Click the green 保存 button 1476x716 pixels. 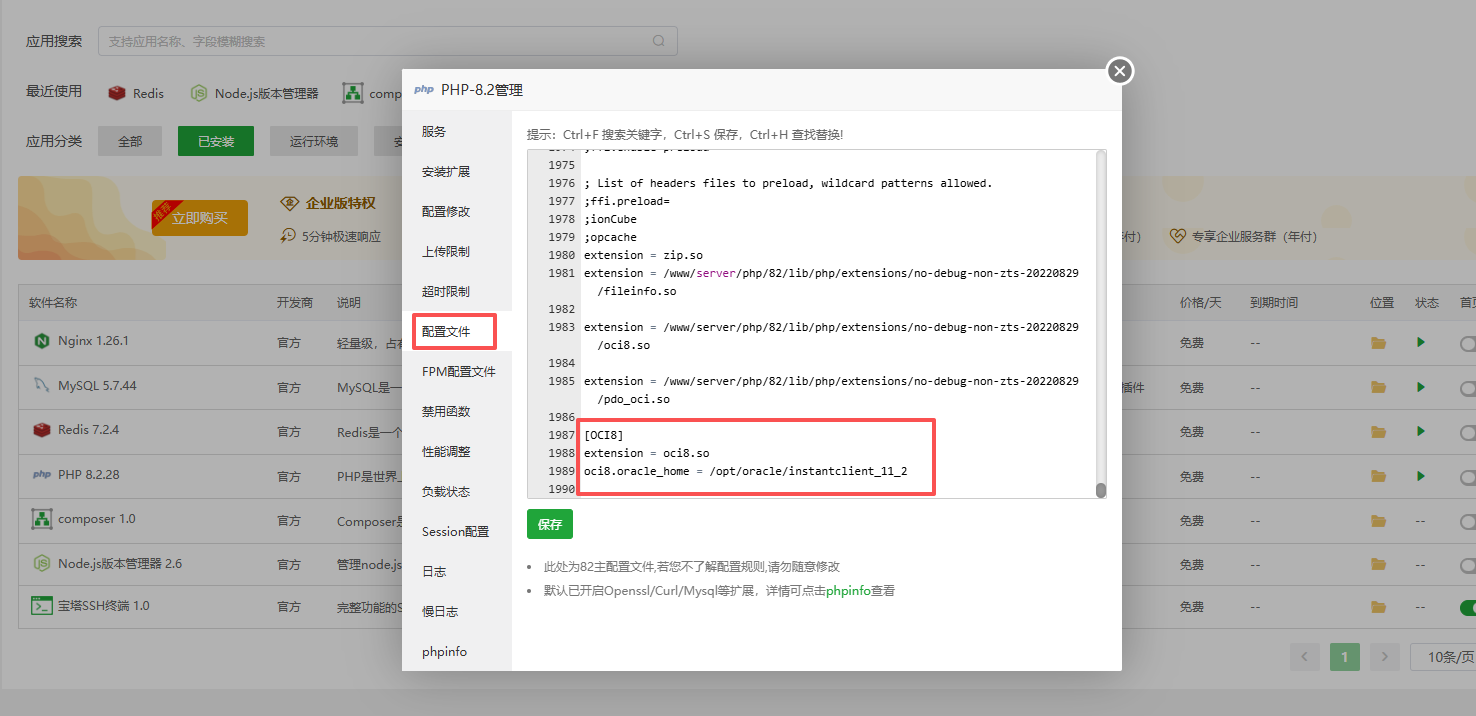[x=550, y=524]
